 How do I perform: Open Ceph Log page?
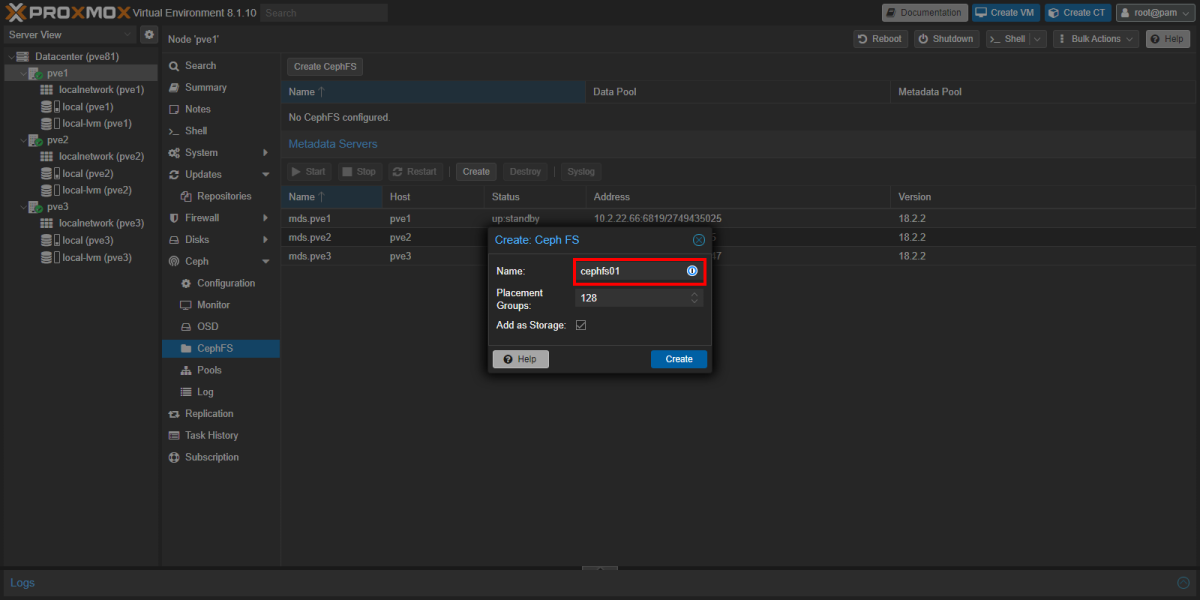220,392
